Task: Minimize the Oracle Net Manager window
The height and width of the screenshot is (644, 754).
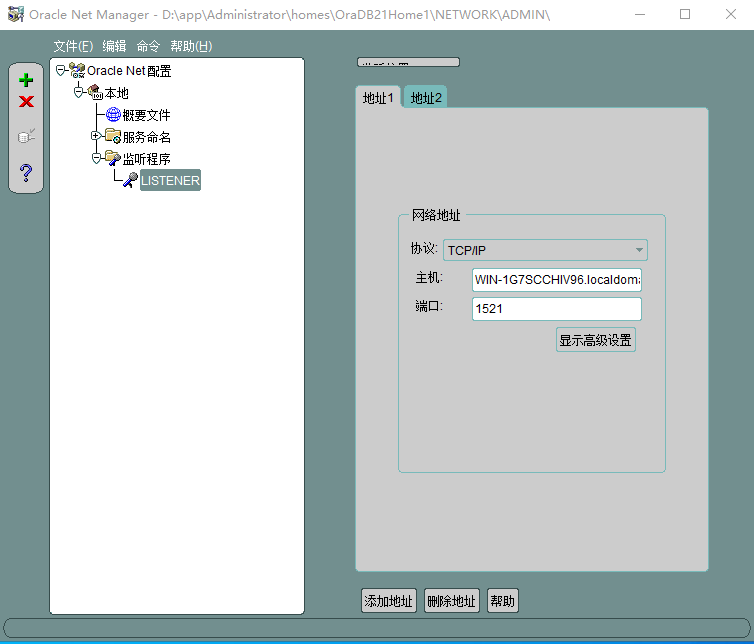Action: 640,14
